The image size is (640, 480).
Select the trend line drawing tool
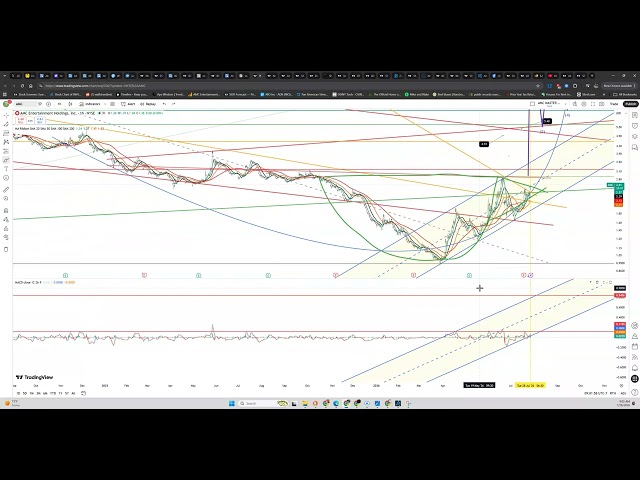point(6,124)
